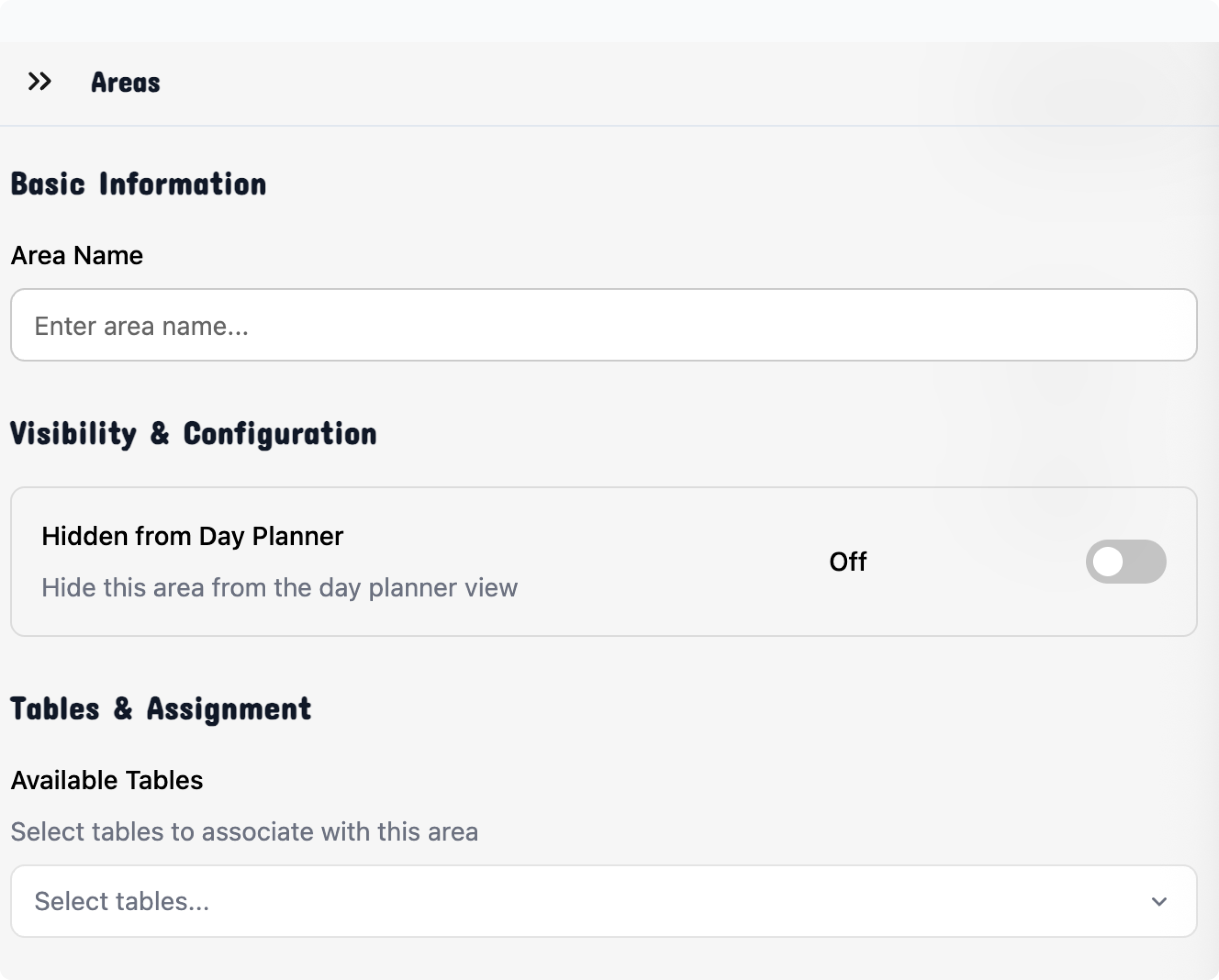Click the "Hidden from Day Planner" label
The width and height of the screenshot is (1219, 980).
tap(192, 536)
